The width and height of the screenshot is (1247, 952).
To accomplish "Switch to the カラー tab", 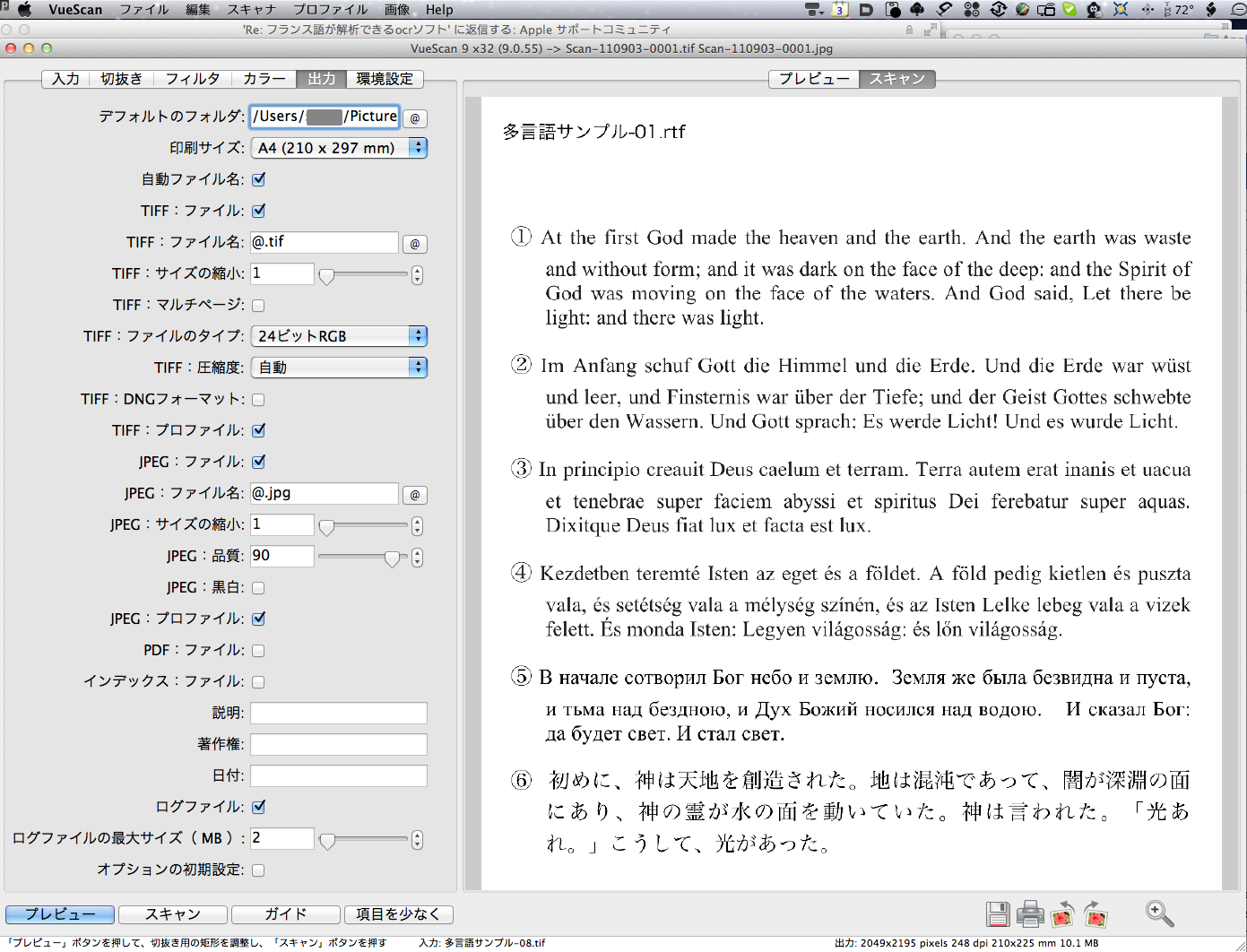I will click(x=264, y=79).
